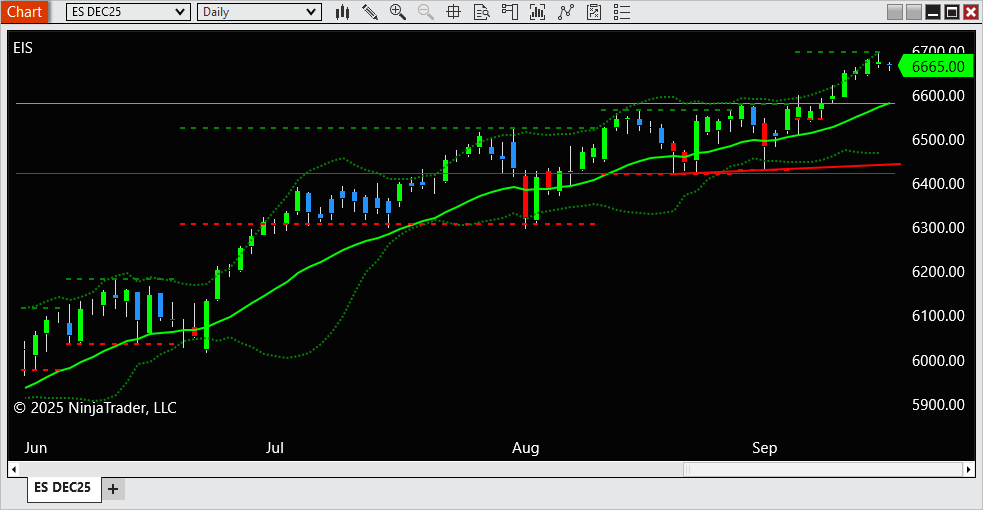
Task: Select the ES DEC25 bottom tab
Action: coord(63,487)
